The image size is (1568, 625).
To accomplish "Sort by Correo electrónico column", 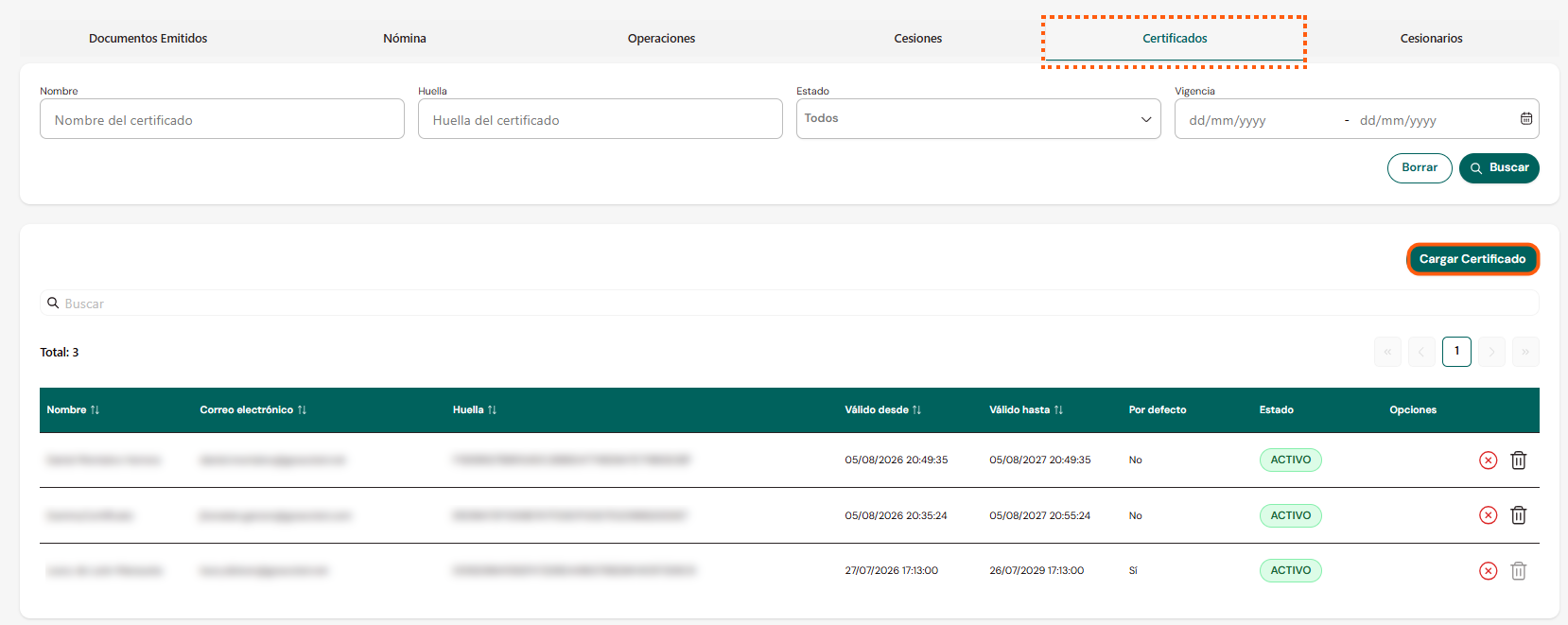I will click(253, 410).
